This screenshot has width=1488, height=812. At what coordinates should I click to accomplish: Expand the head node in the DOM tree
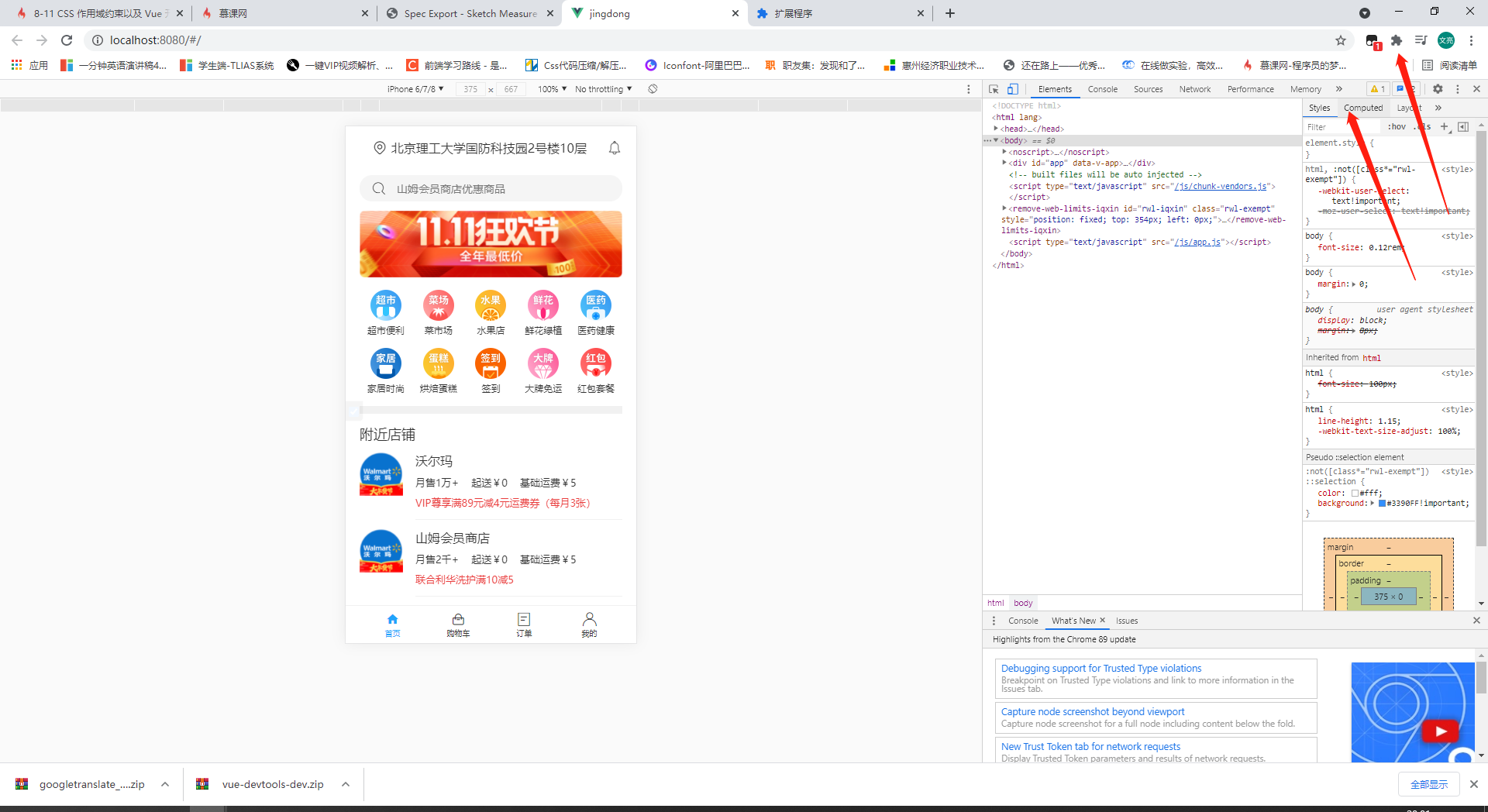coord(996,129)
